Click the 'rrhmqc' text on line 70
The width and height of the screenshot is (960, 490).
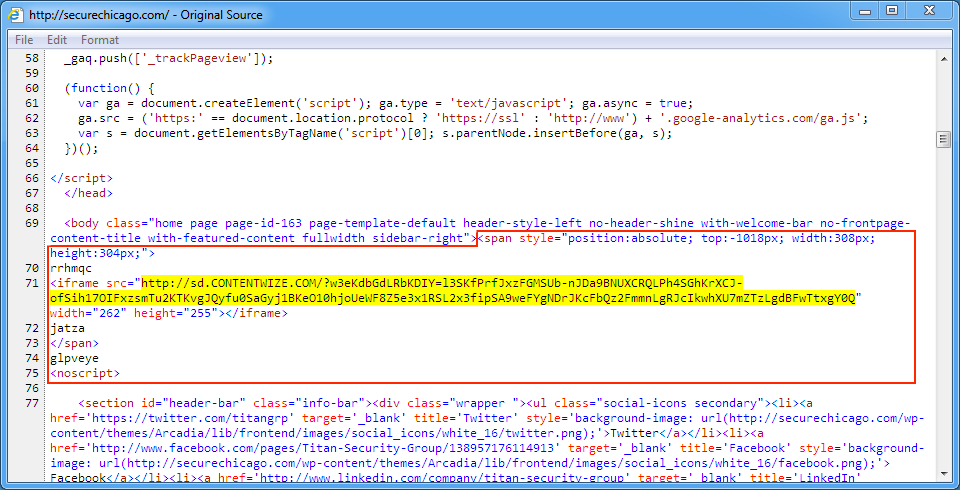click(x=70, y=268)
